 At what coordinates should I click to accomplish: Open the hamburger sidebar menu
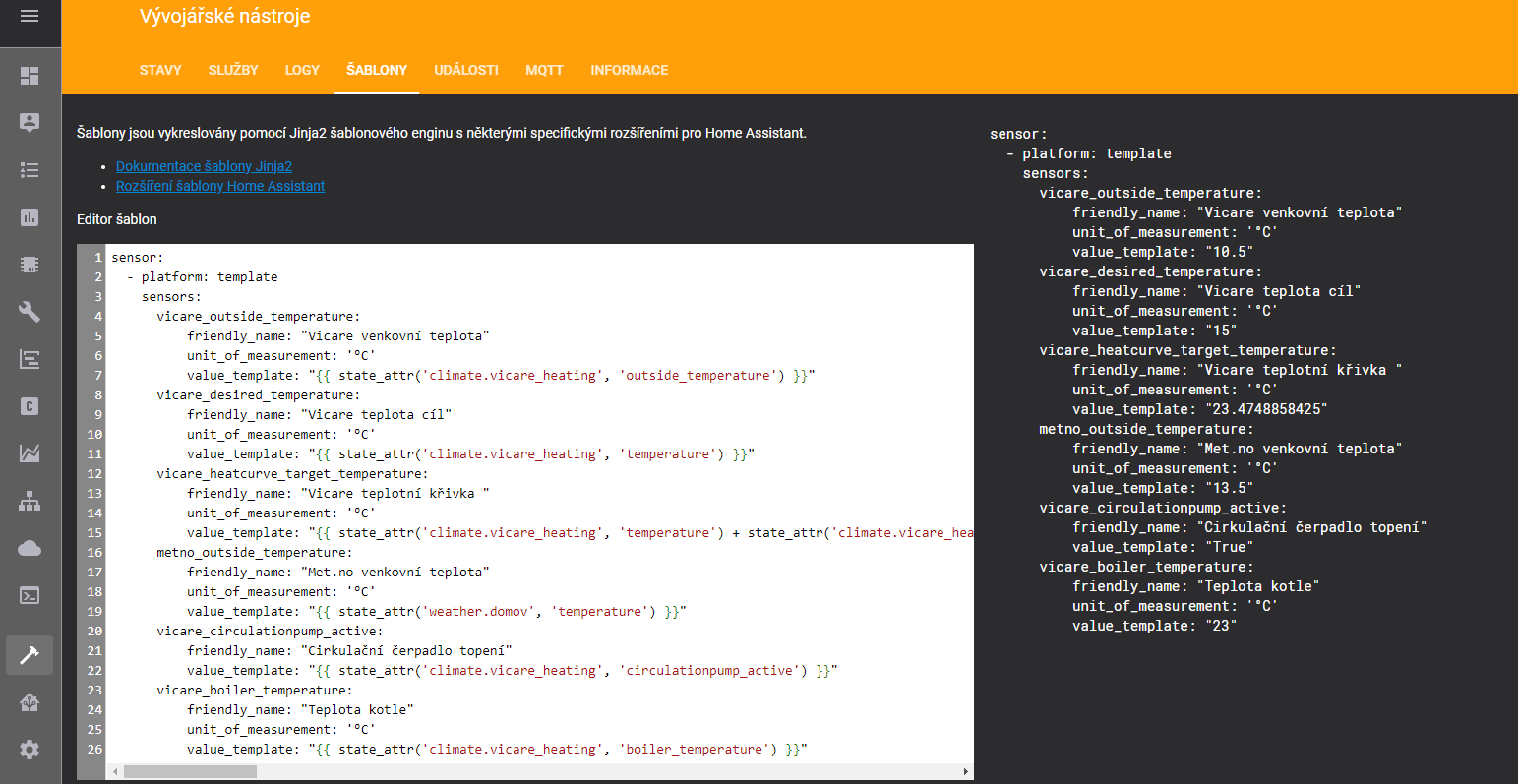coord(30,17)
